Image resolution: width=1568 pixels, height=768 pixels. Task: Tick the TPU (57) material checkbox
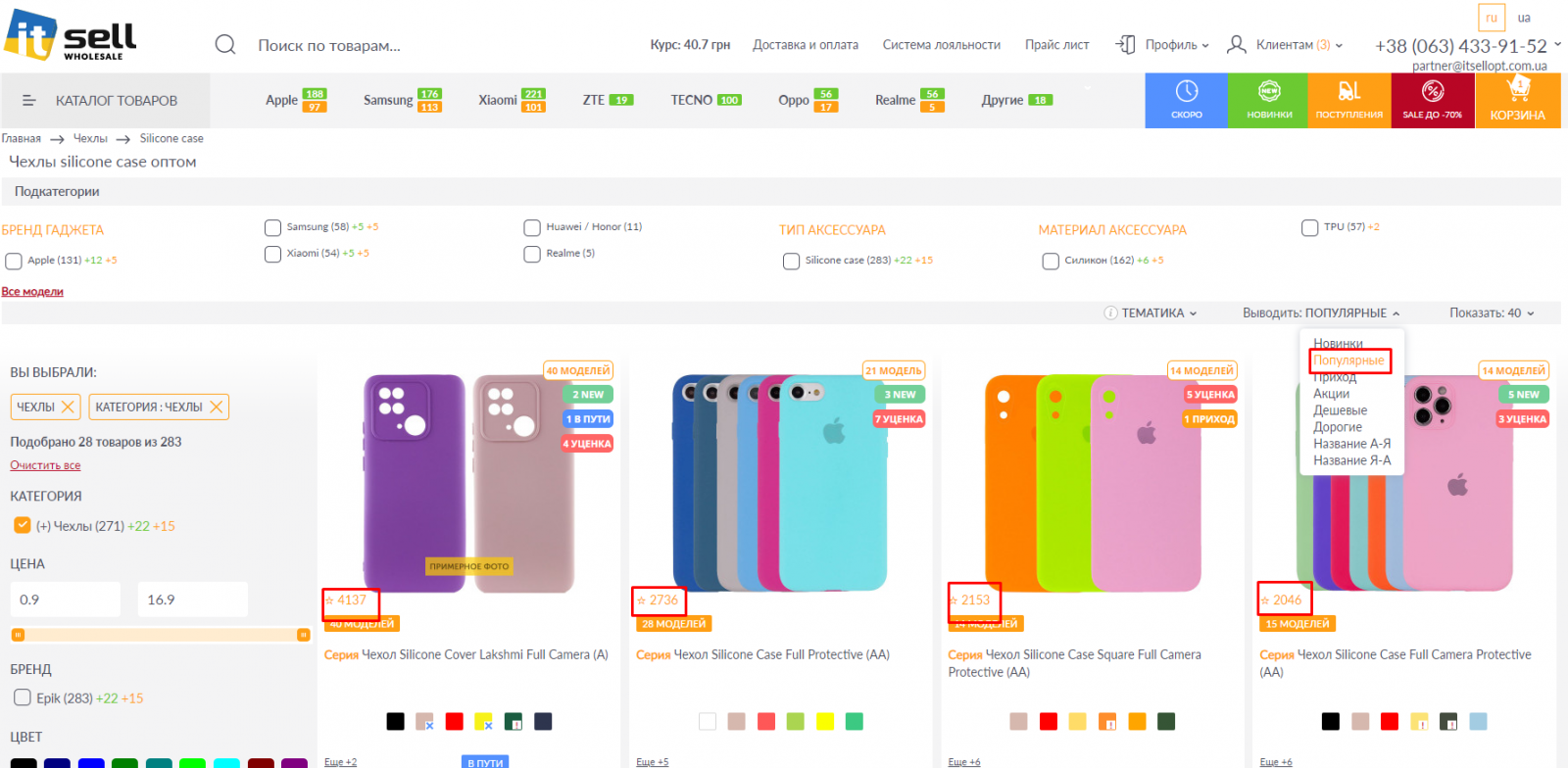click(x=1309, y=228)
